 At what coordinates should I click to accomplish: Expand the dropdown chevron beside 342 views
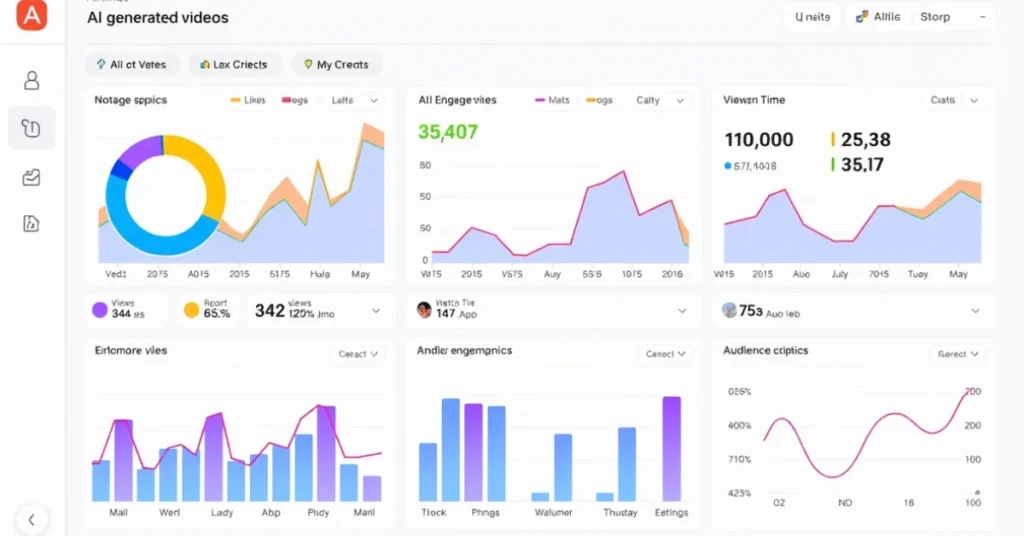point(376,311)
